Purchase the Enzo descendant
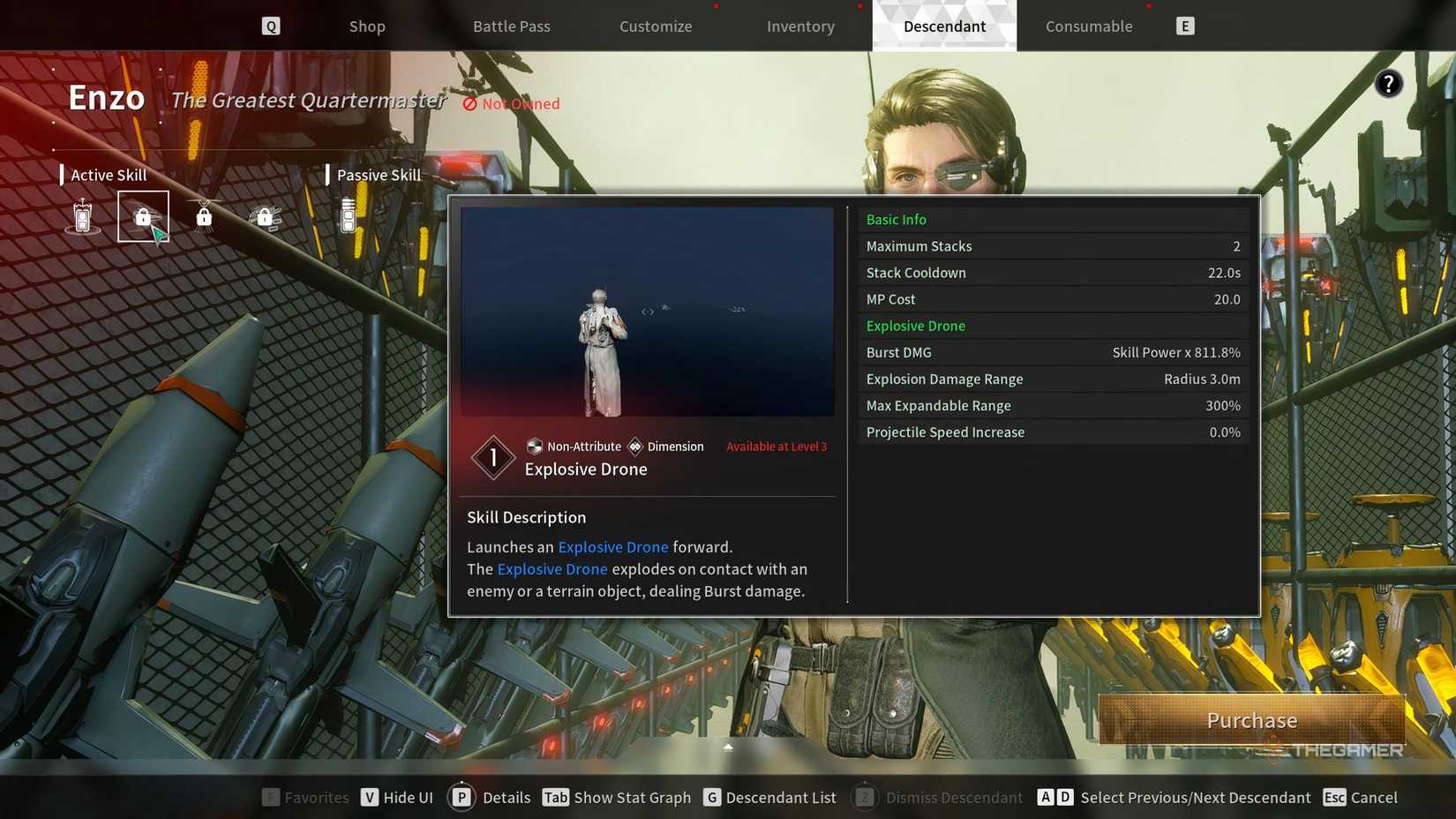Viewport: 1456px width, 819px height. point(1251,720)
